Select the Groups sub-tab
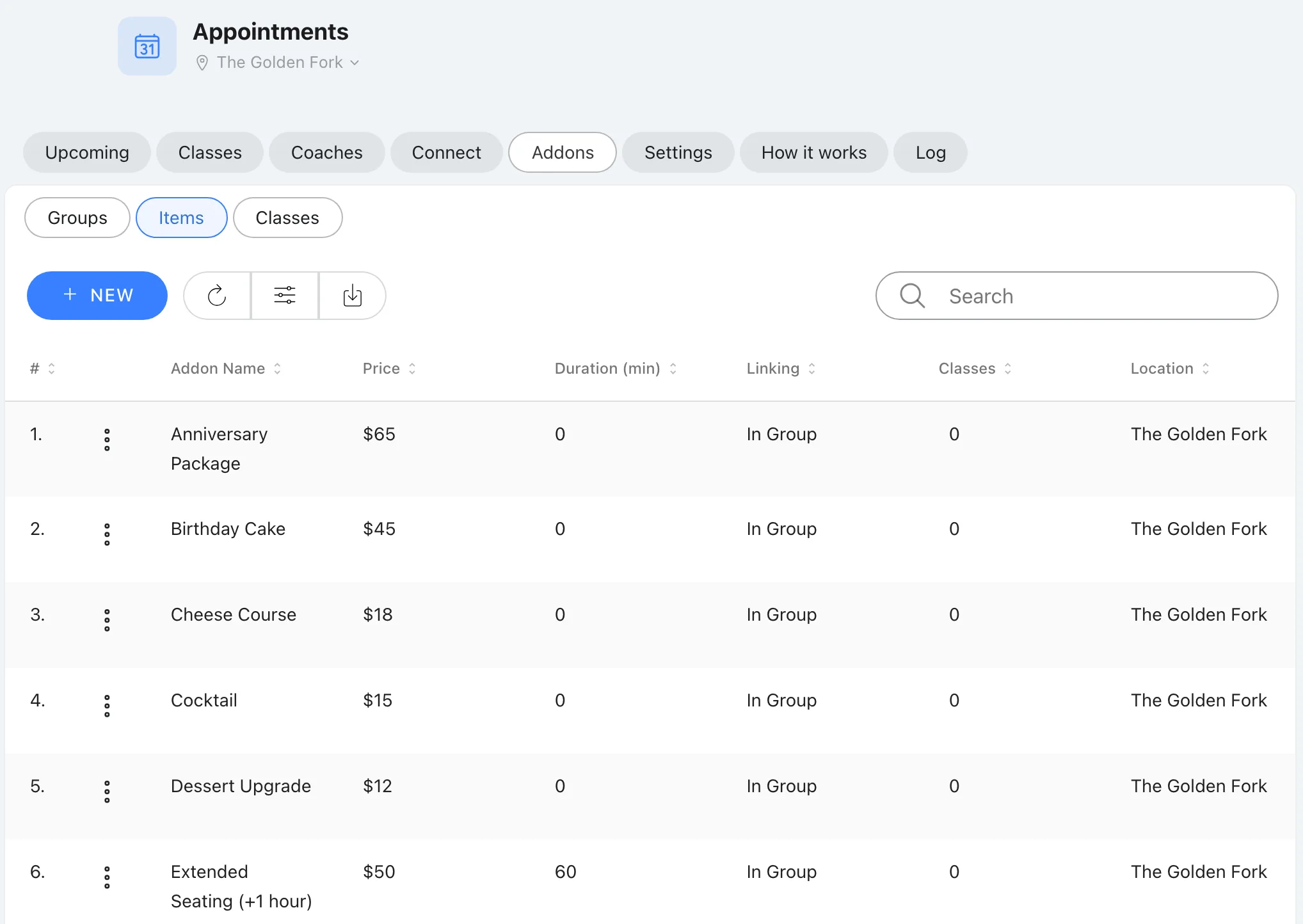 tap(77, 218)
